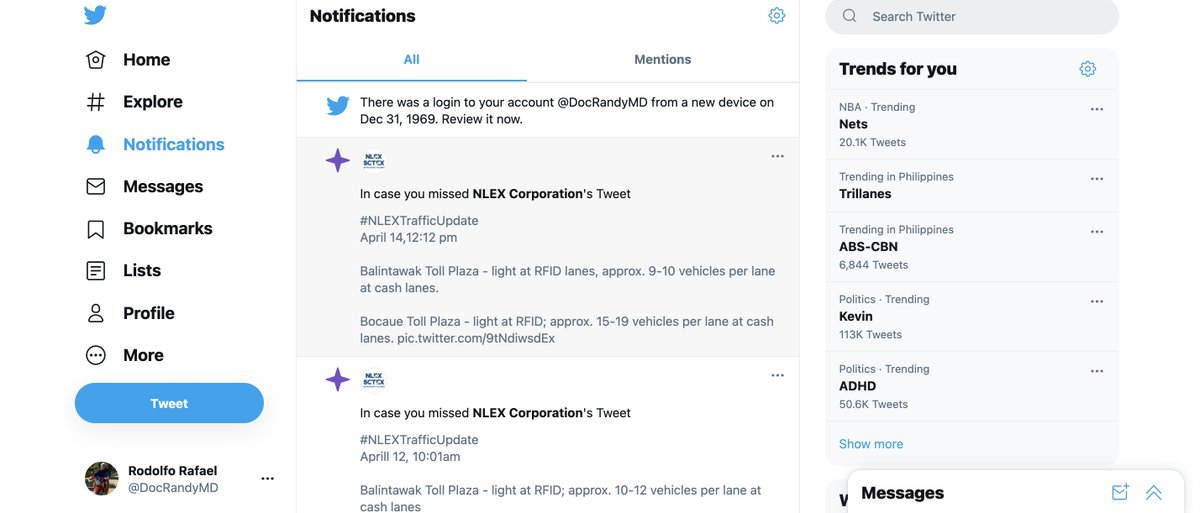Click Trends for you heading
Screen dimensions: 1200x513
click(x=898, y=69)
